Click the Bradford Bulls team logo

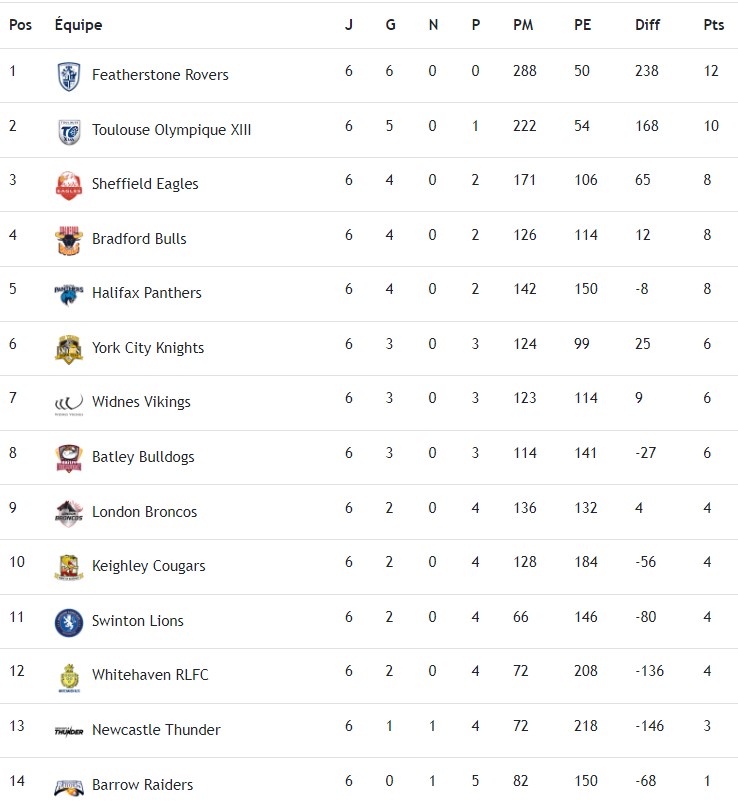[68, 240]
